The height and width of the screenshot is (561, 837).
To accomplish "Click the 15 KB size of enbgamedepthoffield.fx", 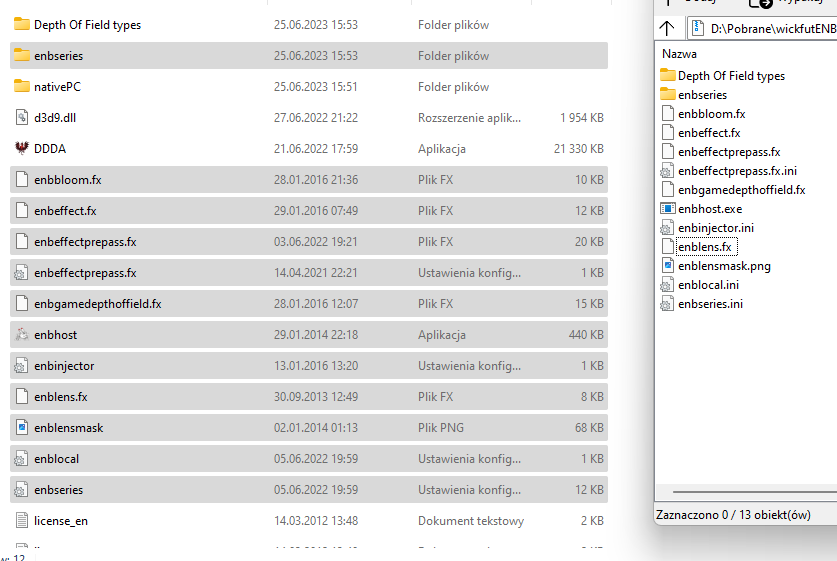I will [x=589, y=304].
